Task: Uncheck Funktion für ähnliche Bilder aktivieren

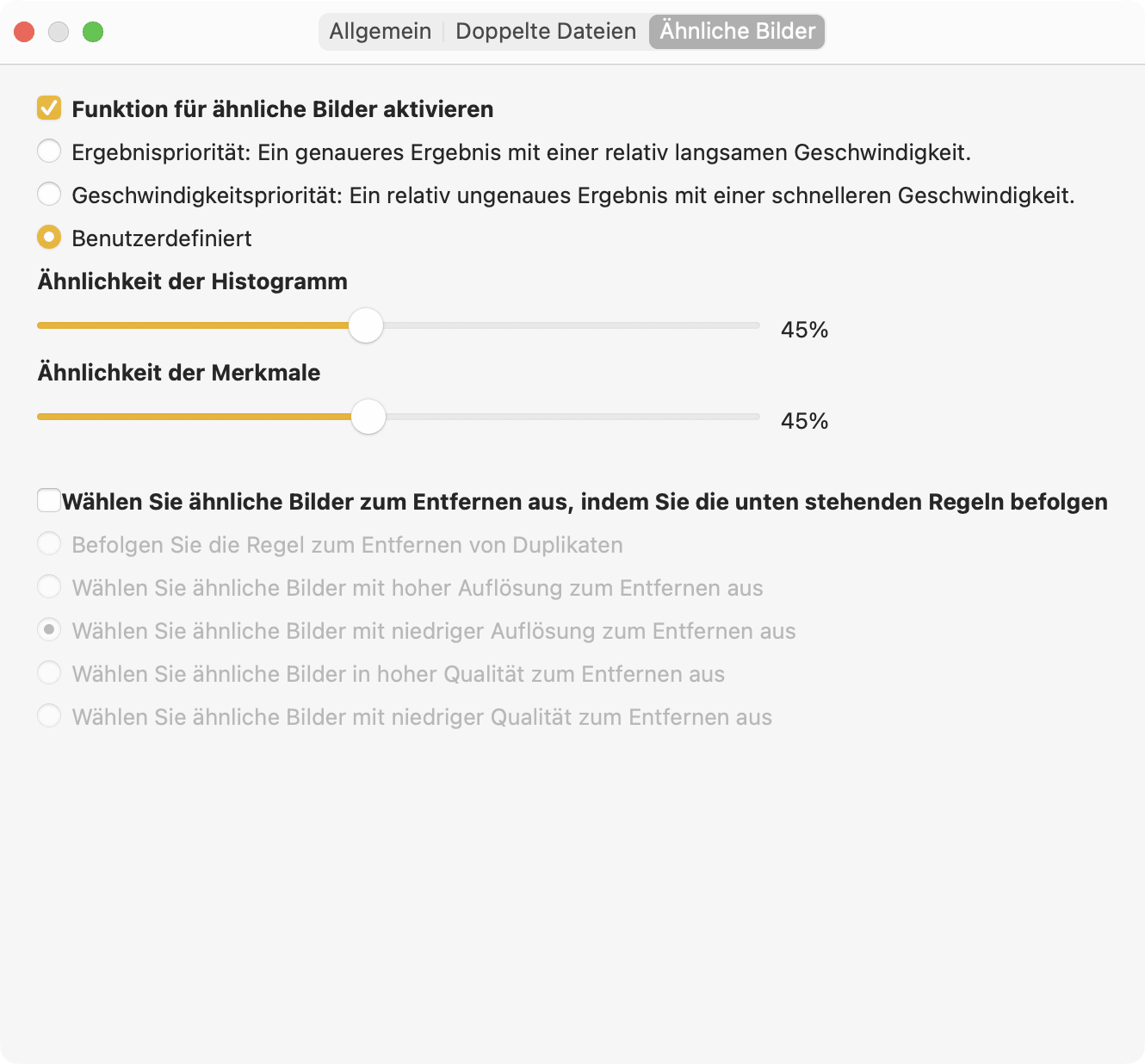Action: (x=49, y=108)
